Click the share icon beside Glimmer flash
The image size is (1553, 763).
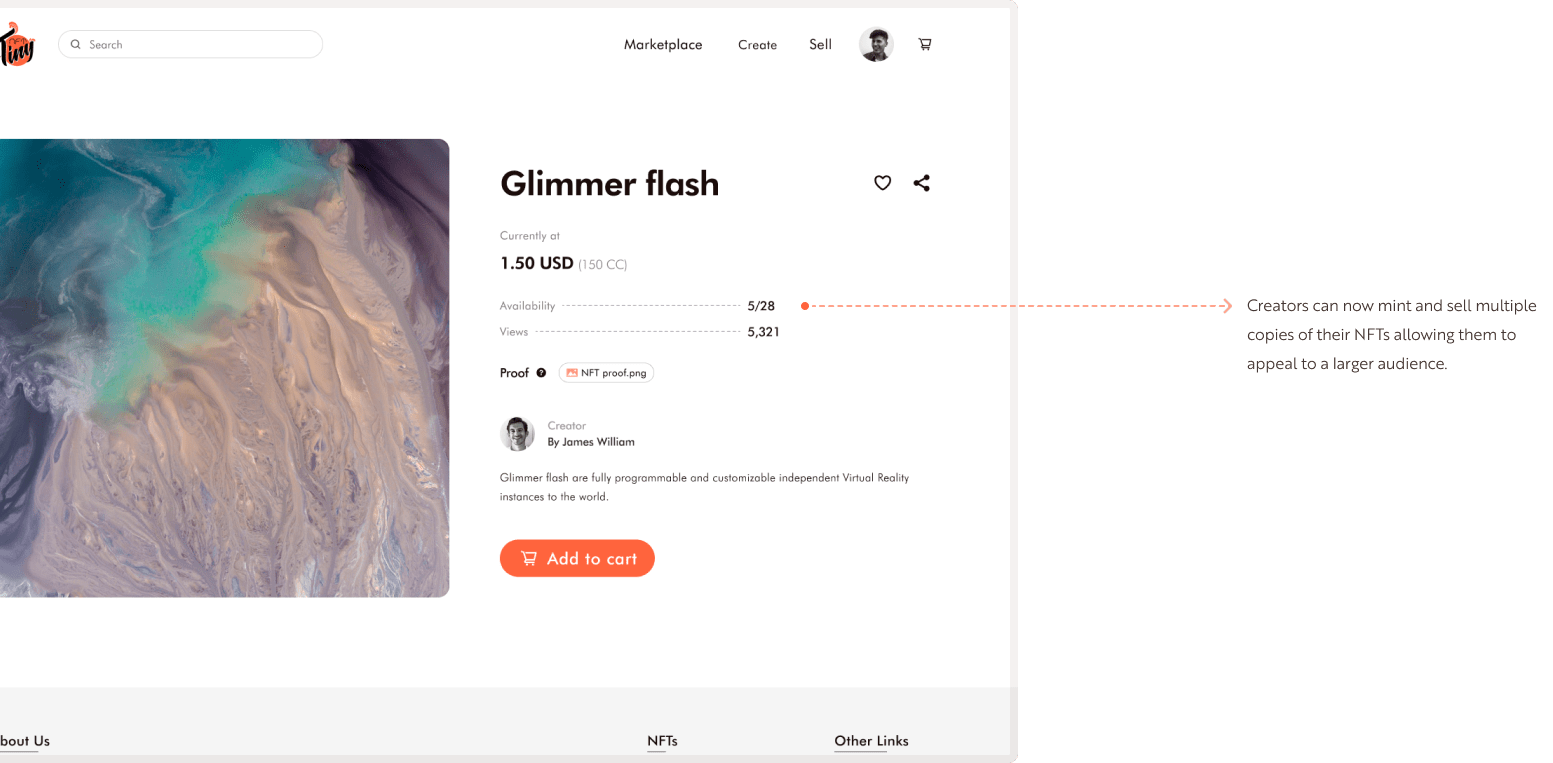coord(921,183)
